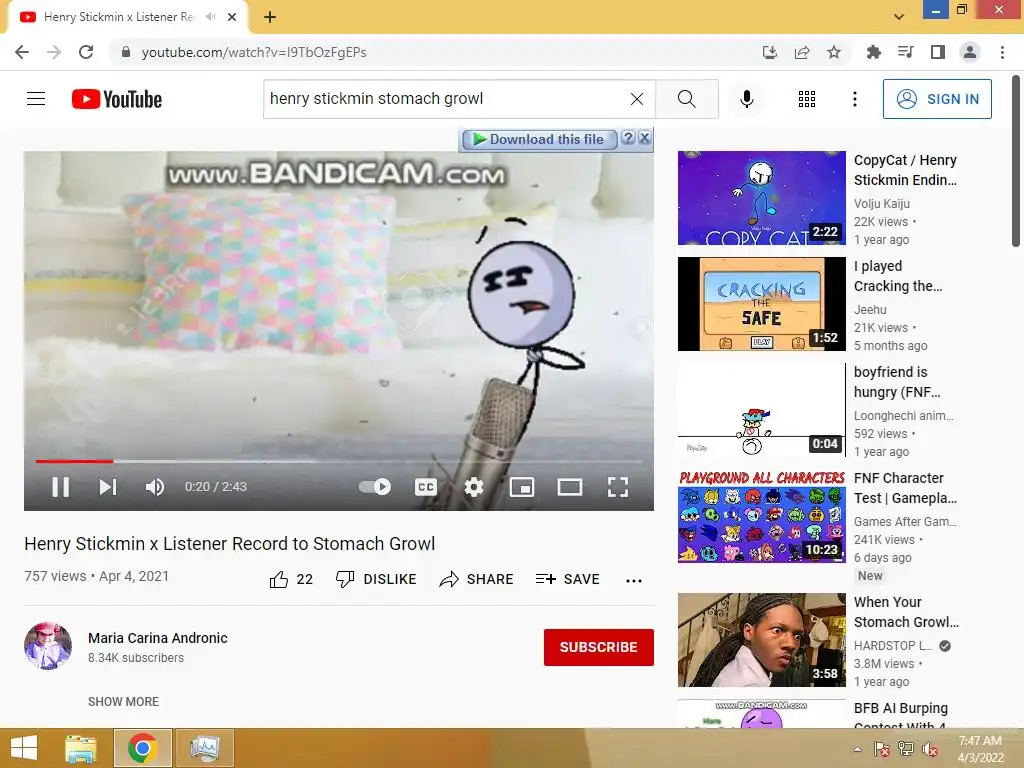
Task: Click the install app icon in the address bar
Action: coord(770,52)
